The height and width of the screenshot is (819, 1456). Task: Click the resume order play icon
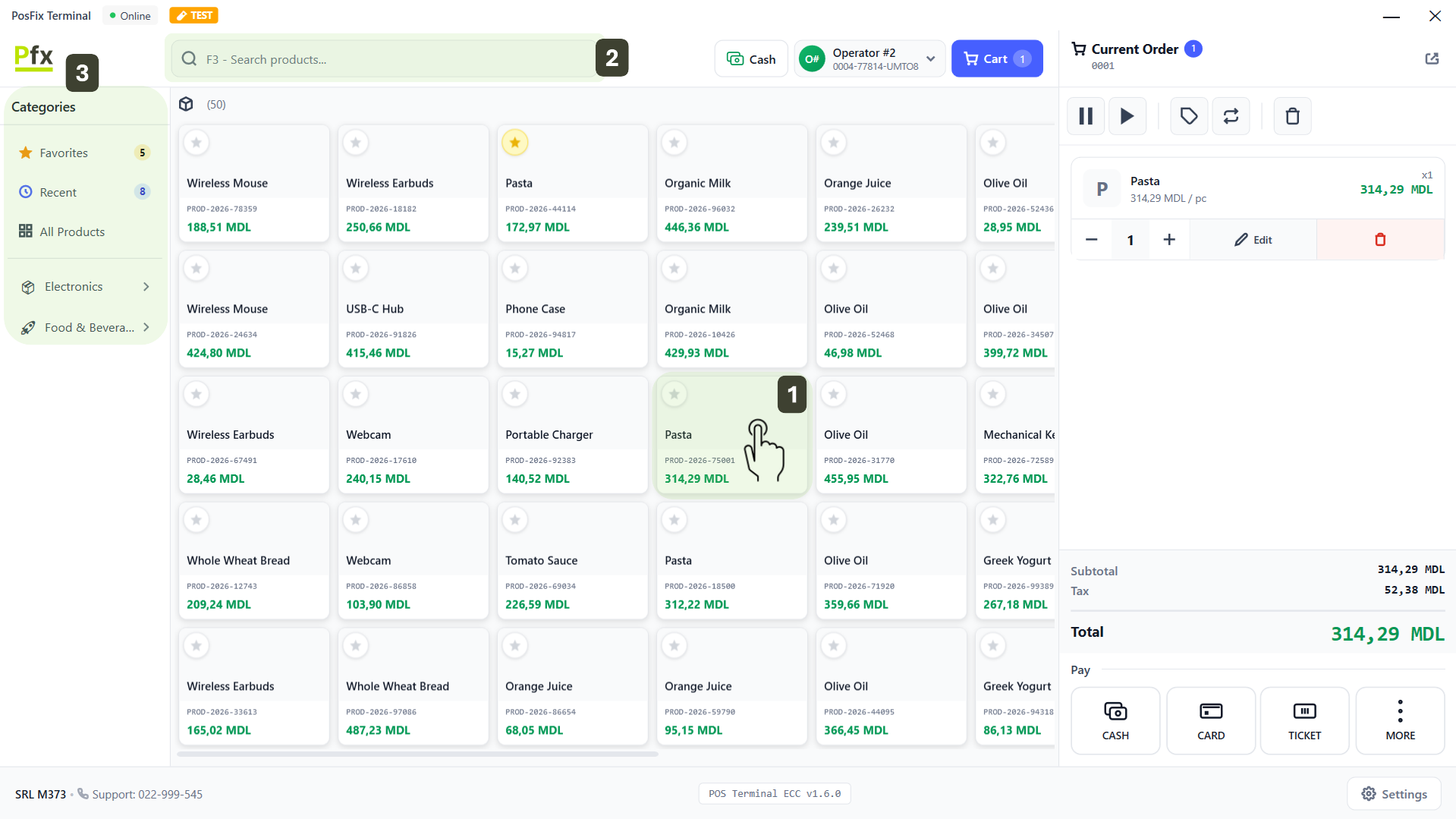coord(1127,116)
